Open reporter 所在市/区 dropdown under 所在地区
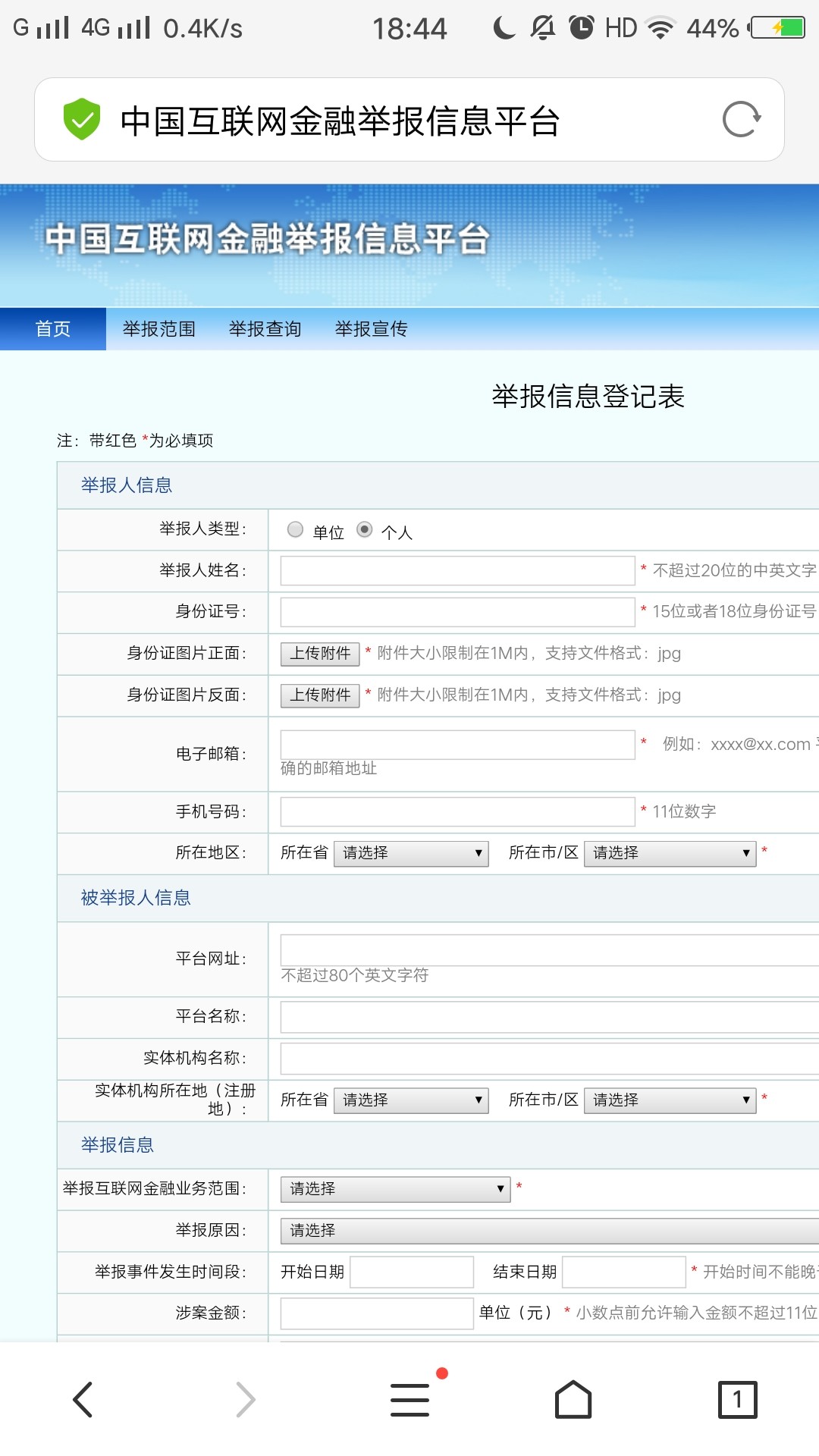Viewport: 819px width, 1456px height. click(x=670, y=853)
